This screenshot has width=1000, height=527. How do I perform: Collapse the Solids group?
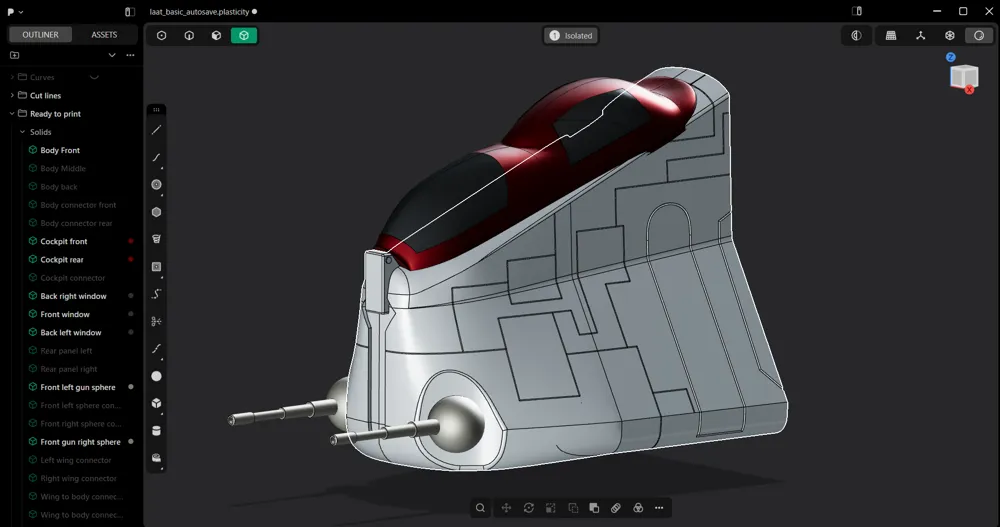pos(22,132)
